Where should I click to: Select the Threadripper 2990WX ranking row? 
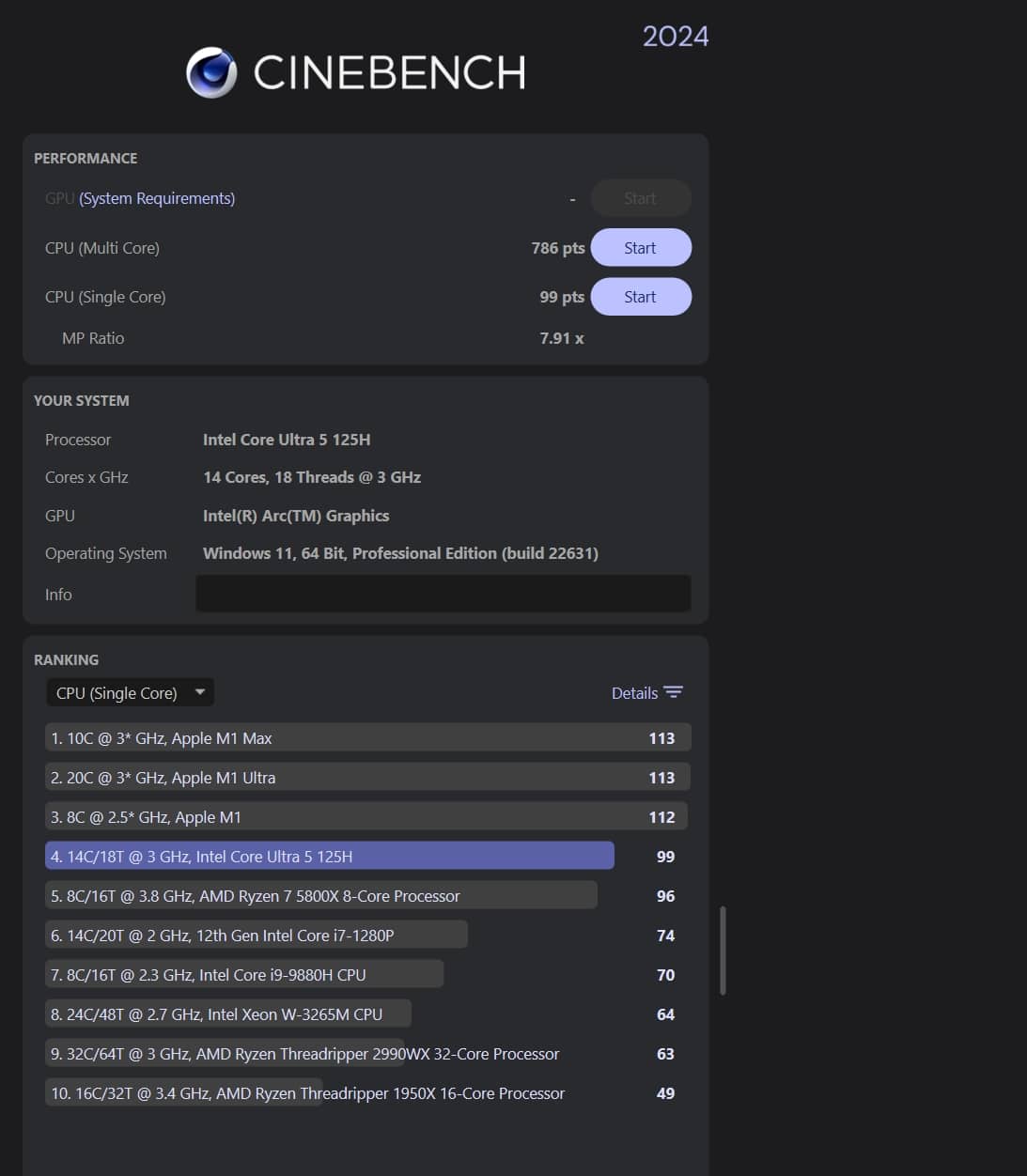click(x=304, y=1054)
